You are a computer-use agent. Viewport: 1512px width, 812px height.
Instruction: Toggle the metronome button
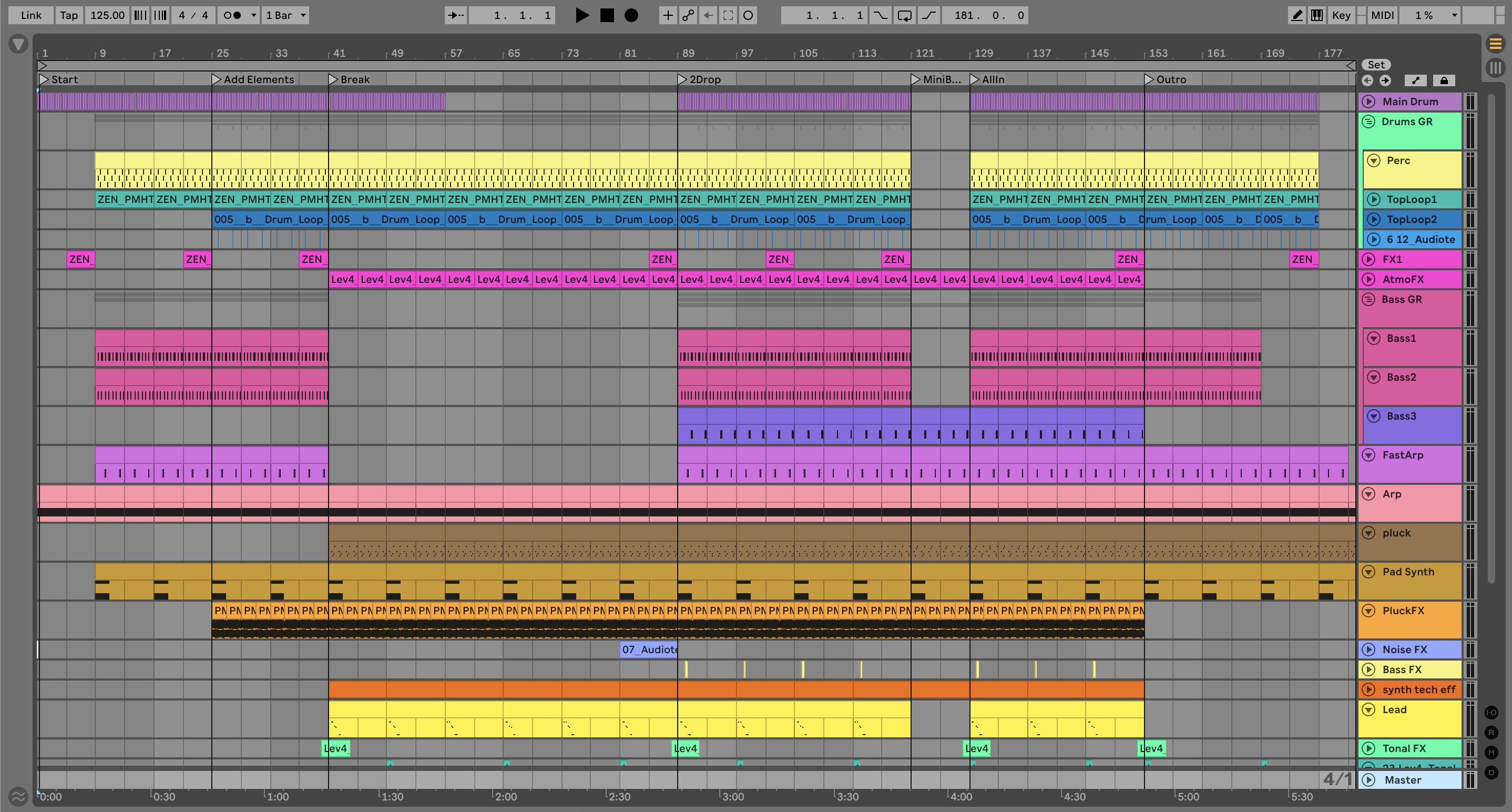(x=233, y=15)
